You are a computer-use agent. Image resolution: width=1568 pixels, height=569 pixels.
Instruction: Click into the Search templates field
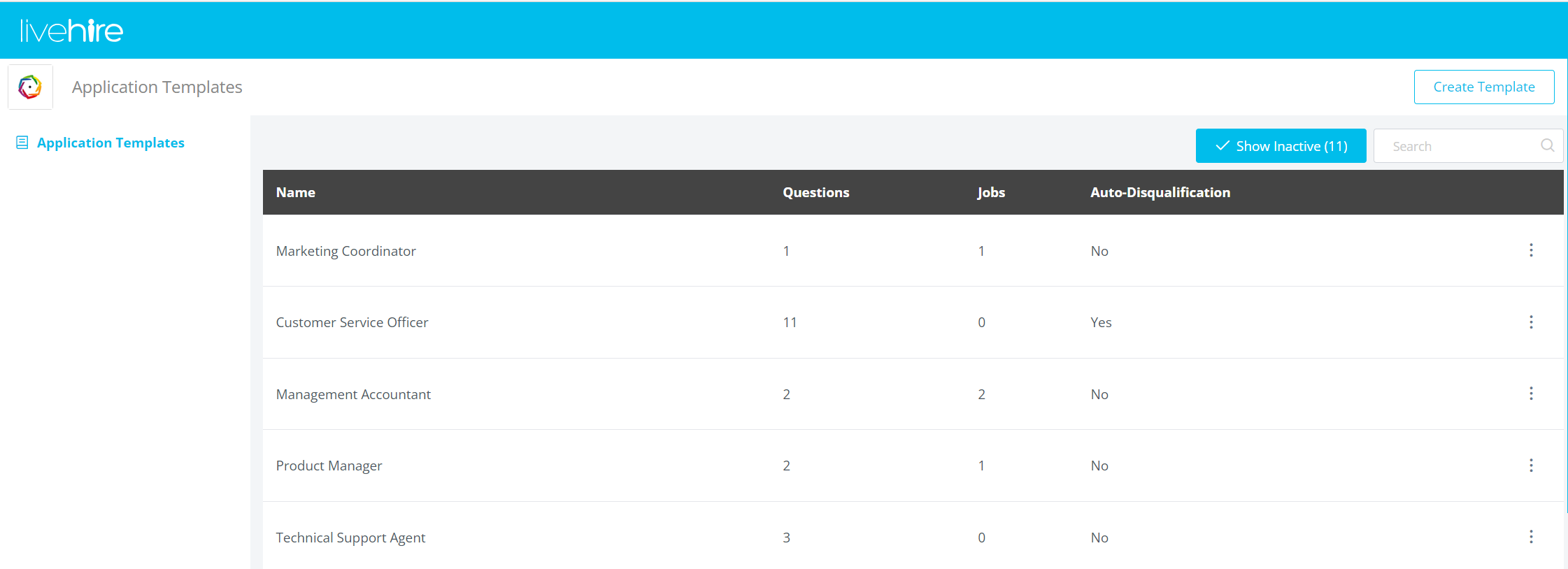point(1458,146)
